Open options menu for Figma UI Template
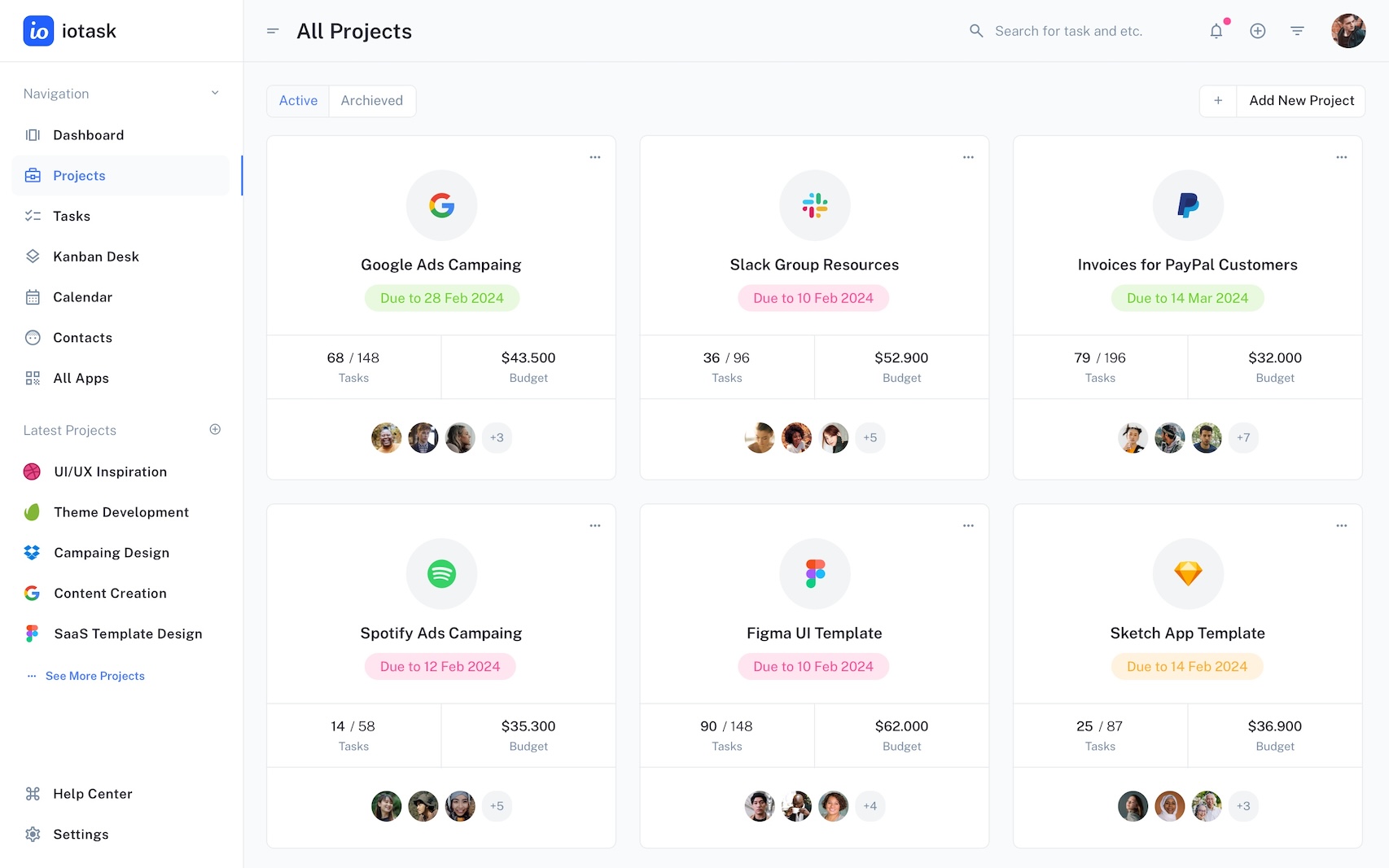The width and height of the screenshot is (1389, 868). 968,526
